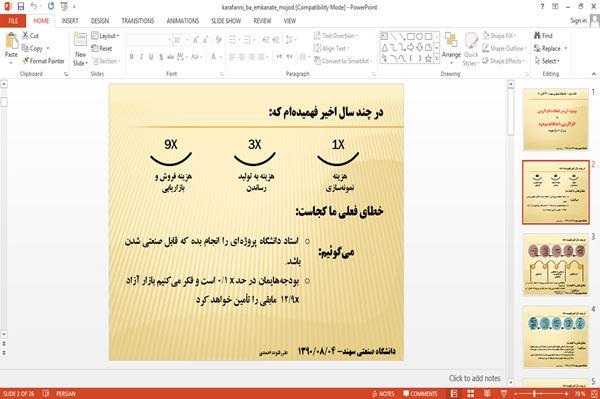Open Shape Outline dropdown

[x=504, y=49]
